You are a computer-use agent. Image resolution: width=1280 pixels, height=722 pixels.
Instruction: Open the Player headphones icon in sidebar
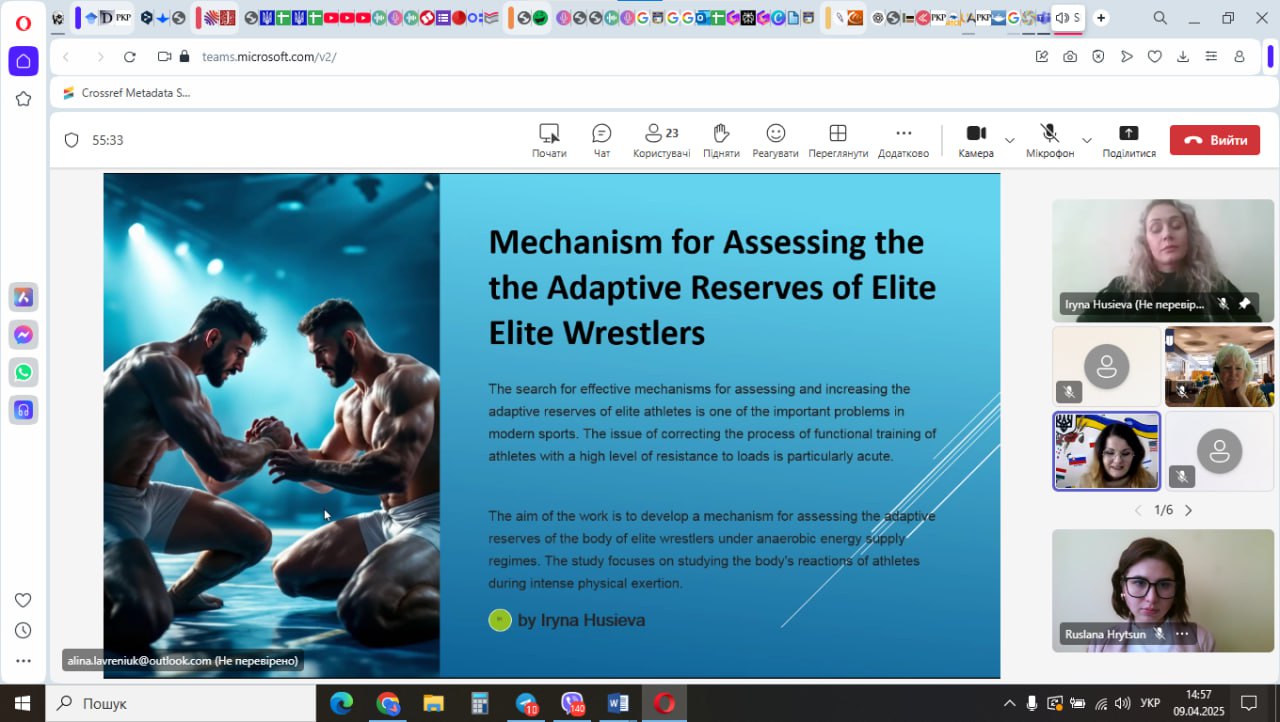point(23,410)
